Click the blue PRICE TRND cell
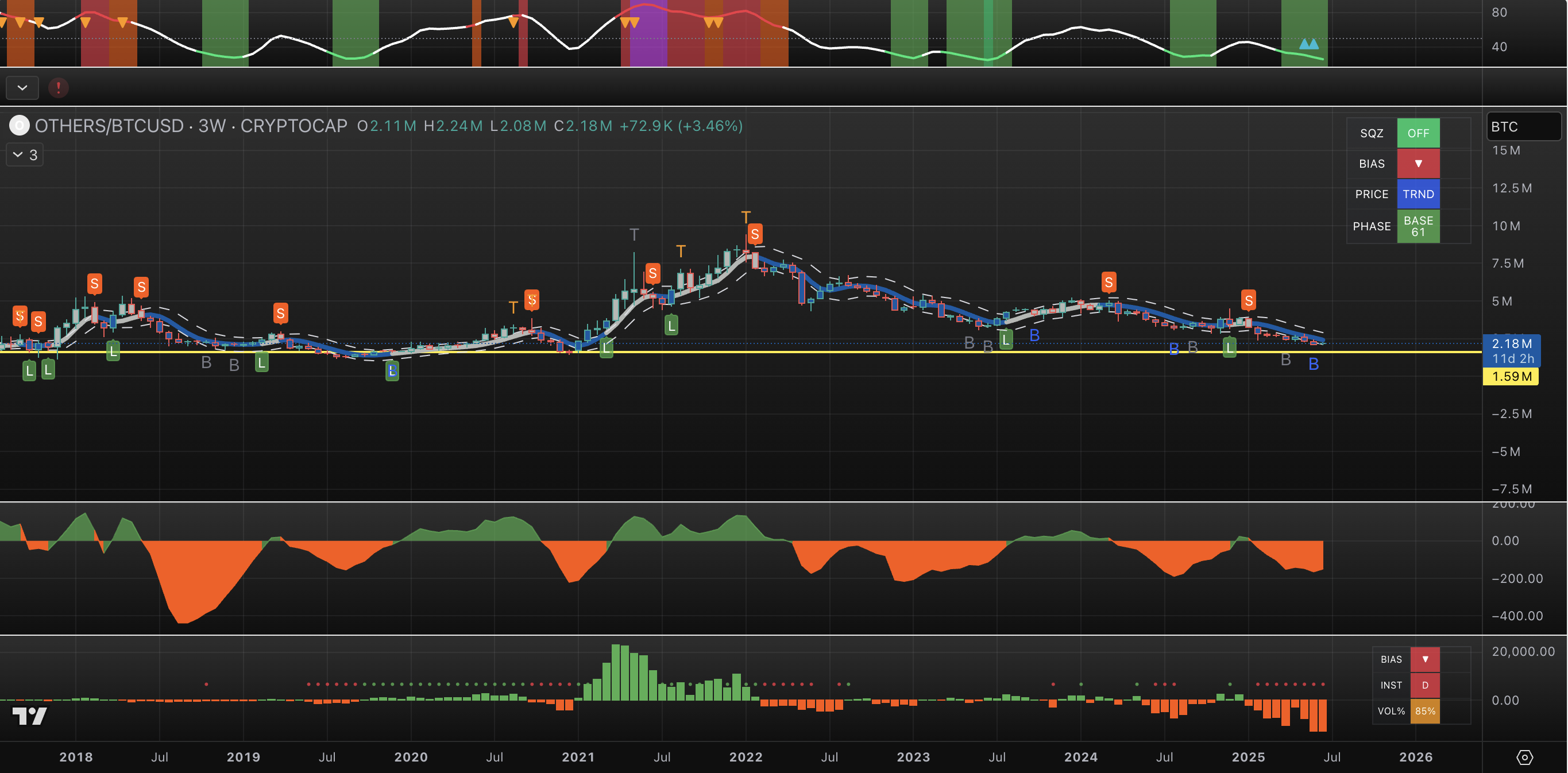 click(x=1418, y=194)
